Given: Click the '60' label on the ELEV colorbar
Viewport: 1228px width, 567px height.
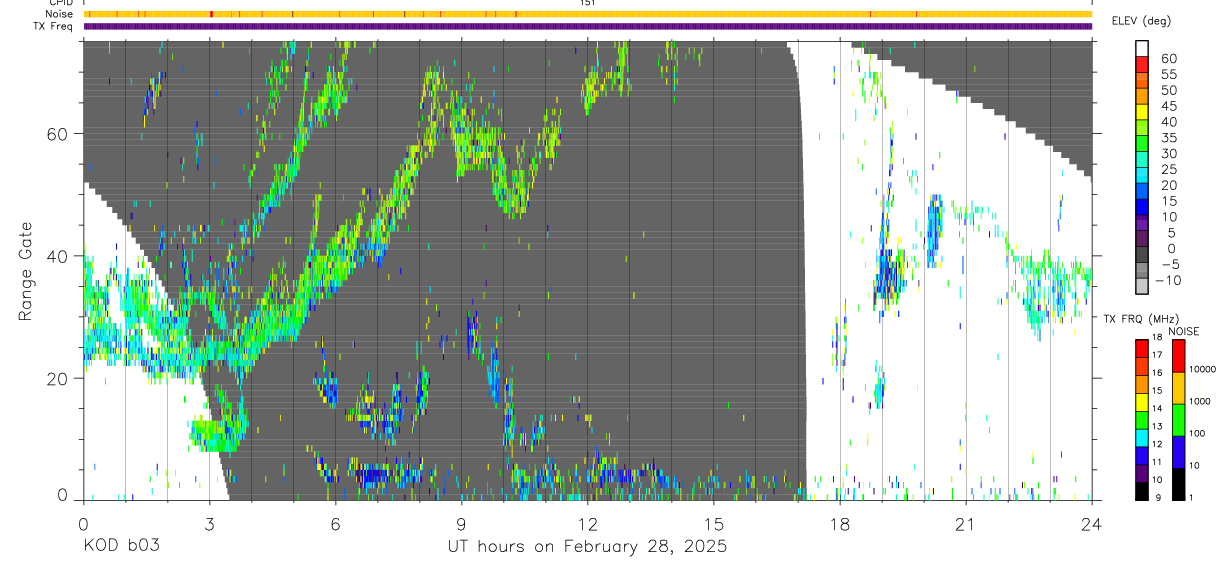Looking at the screenshot, I should [x=1169, y=59].
